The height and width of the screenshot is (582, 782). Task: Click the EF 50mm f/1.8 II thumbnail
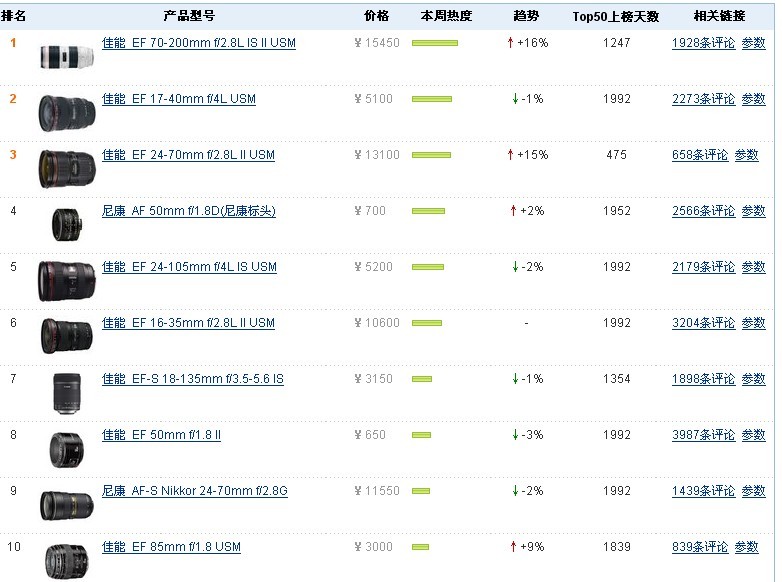pyautogui.click(x=67, y=450)
